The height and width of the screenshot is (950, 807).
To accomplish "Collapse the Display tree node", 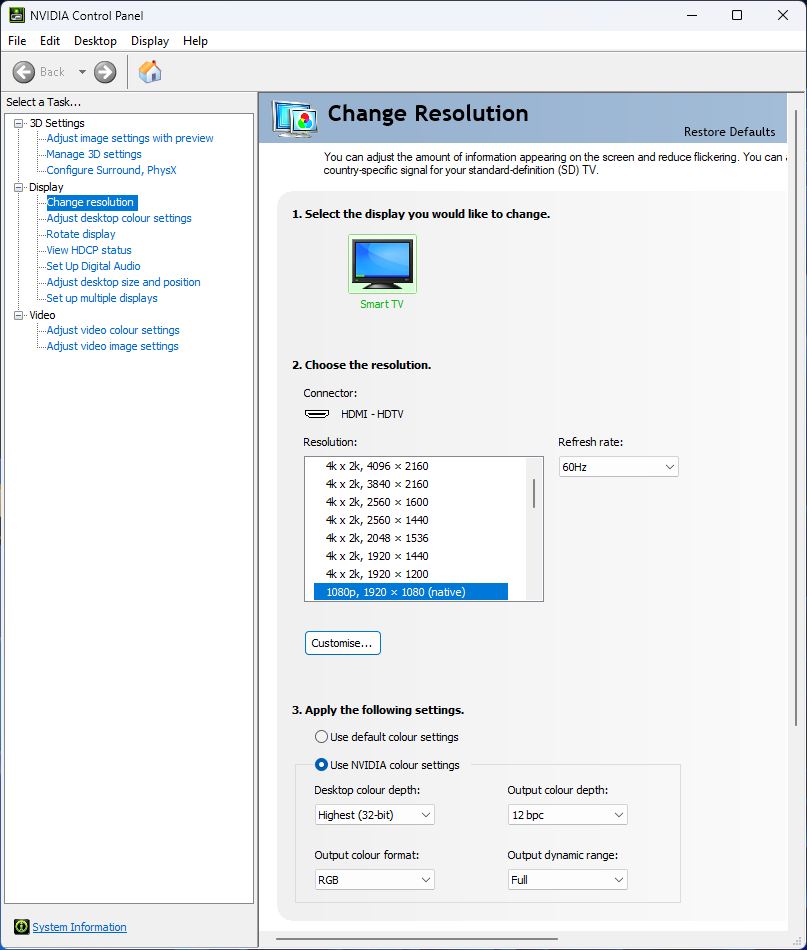I will [x=19, y=187].
